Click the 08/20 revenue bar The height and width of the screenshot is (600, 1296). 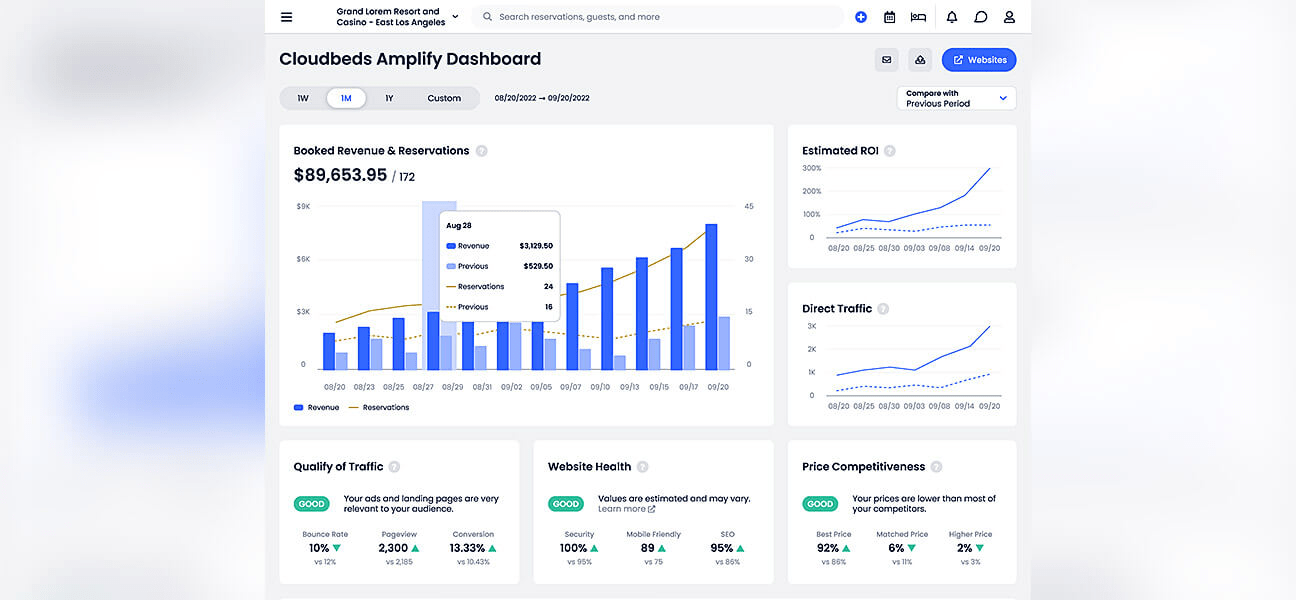point(329,352)
